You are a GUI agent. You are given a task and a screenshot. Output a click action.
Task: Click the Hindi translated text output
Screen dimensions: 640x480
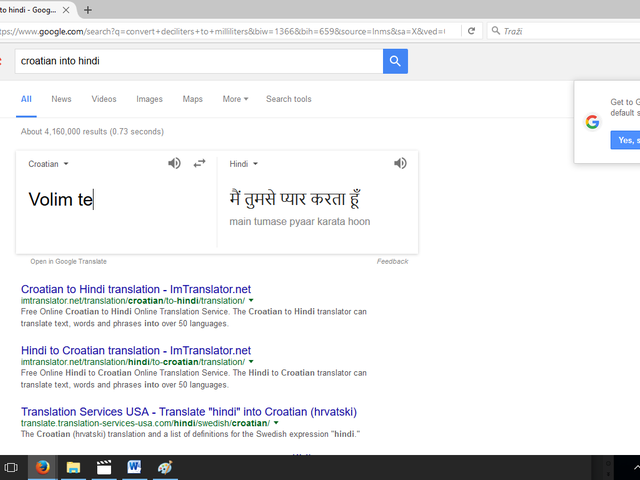coord(295,199)
